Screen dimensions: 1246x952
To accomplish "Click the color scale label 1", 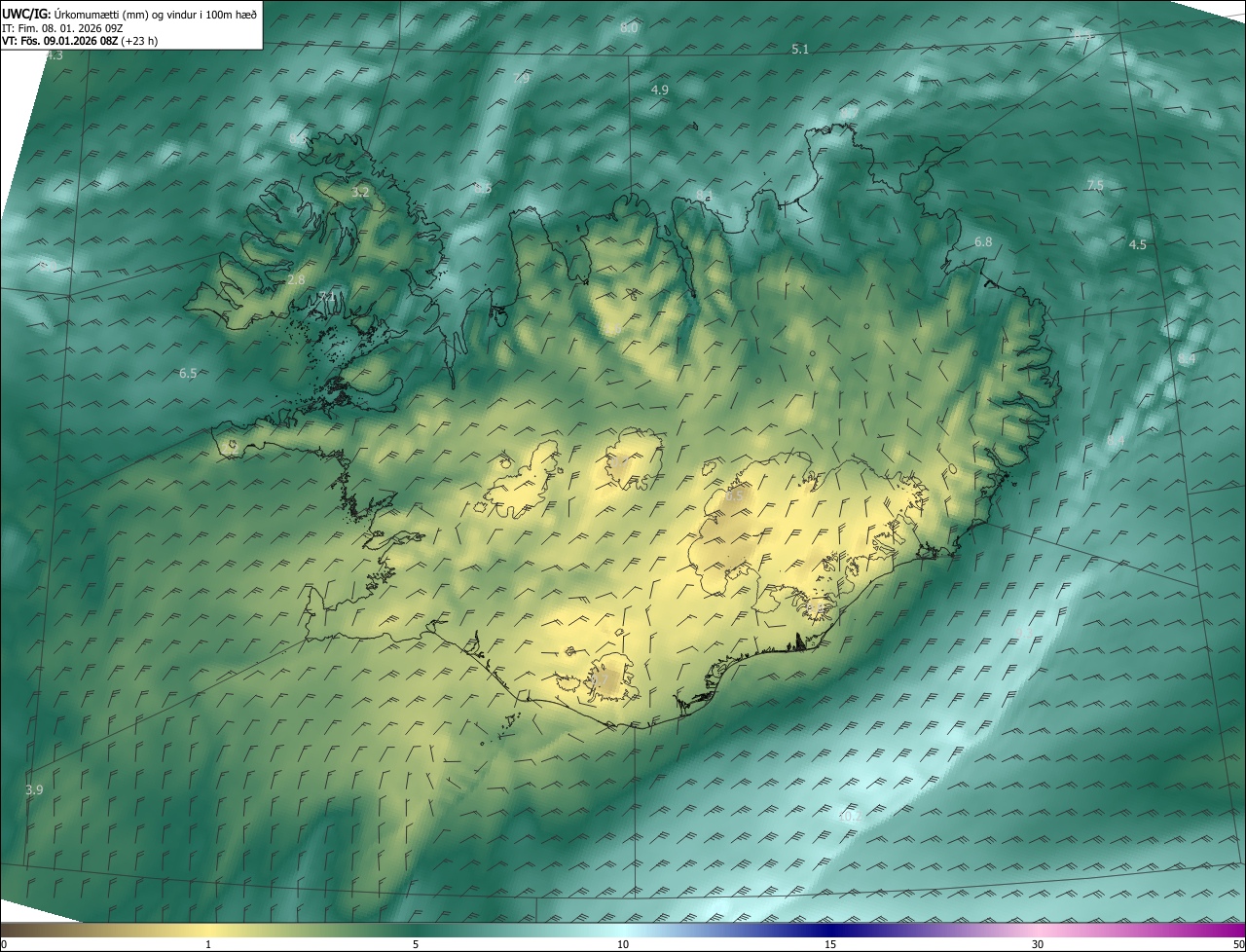I will point(208,945).
